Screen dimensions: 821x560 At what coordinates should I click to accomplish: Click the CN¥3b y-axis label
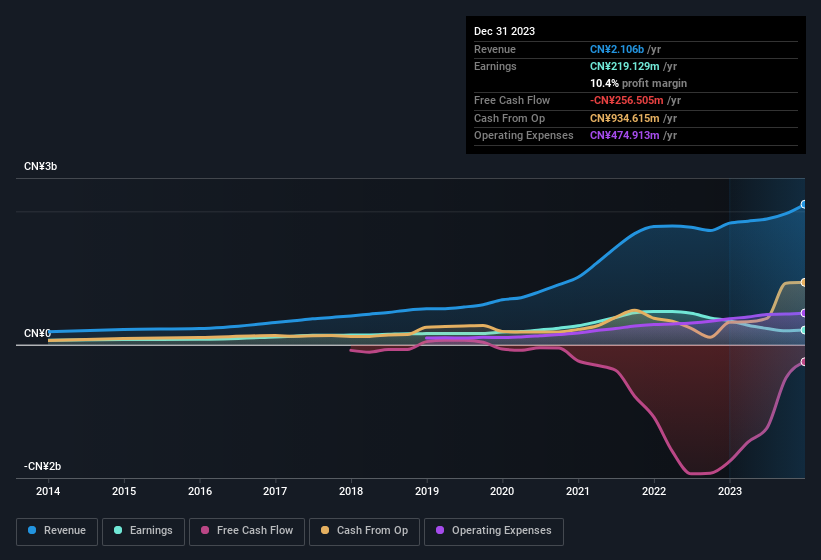click(x=41, y=166)
